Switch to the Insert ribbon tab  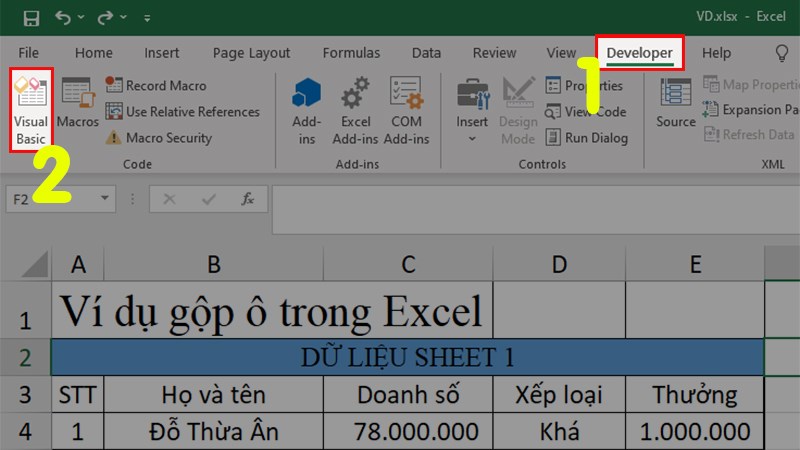[161, 53]
